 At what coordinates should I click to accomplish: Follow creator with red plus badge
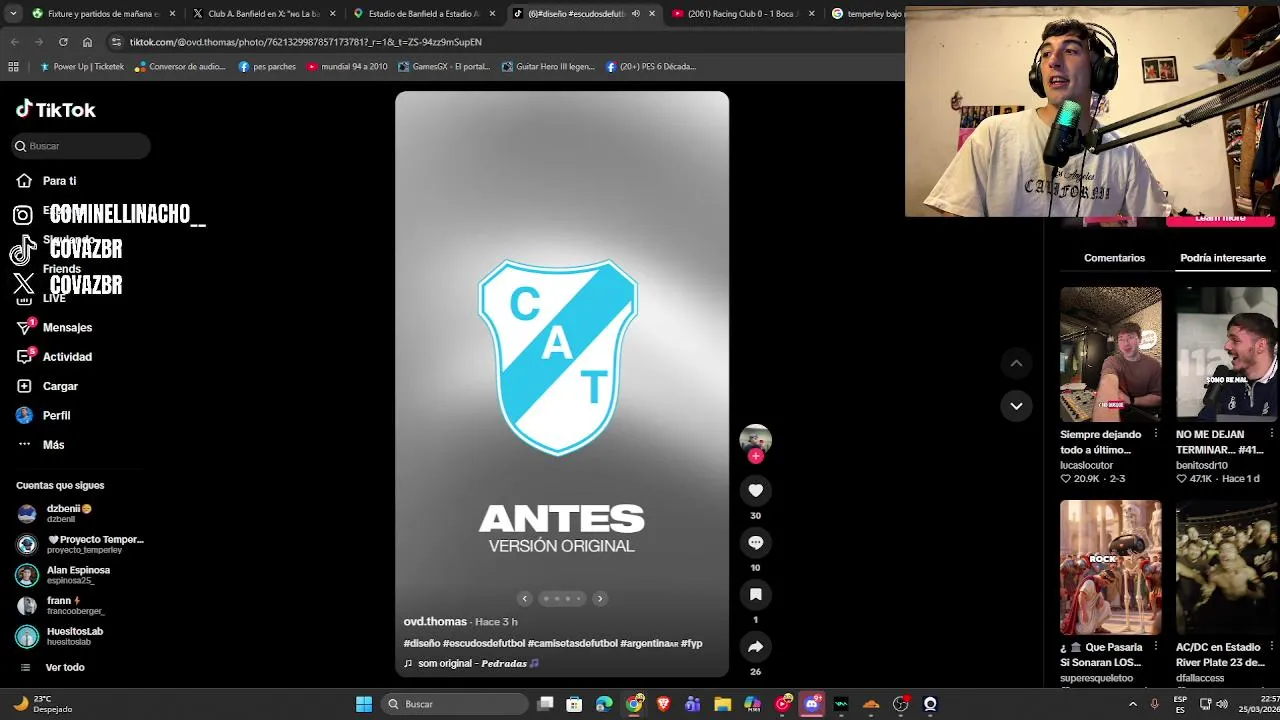click(x=755, y=456)
